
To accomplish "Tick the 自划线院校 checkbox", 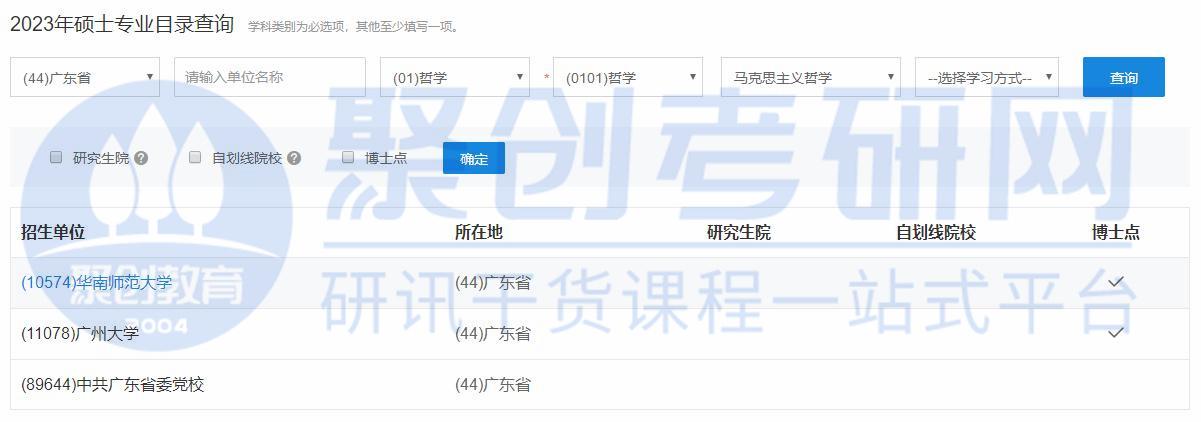I will pyautogui.click(x=195, y=157).
